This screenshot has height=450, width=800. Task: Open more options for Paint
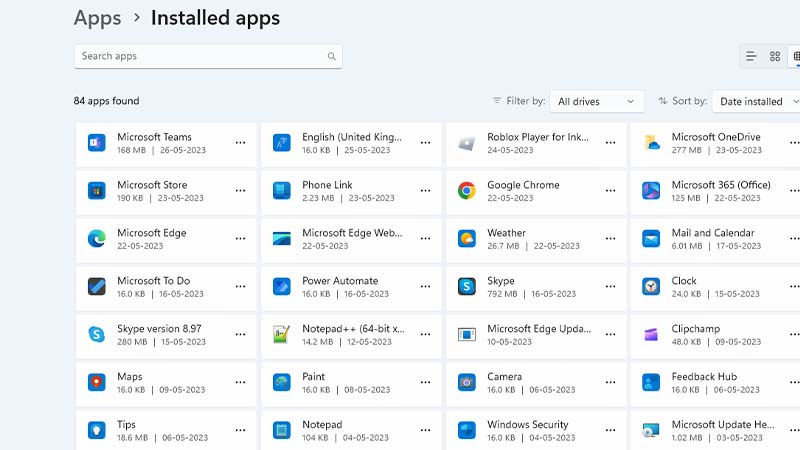click(426, 383)
